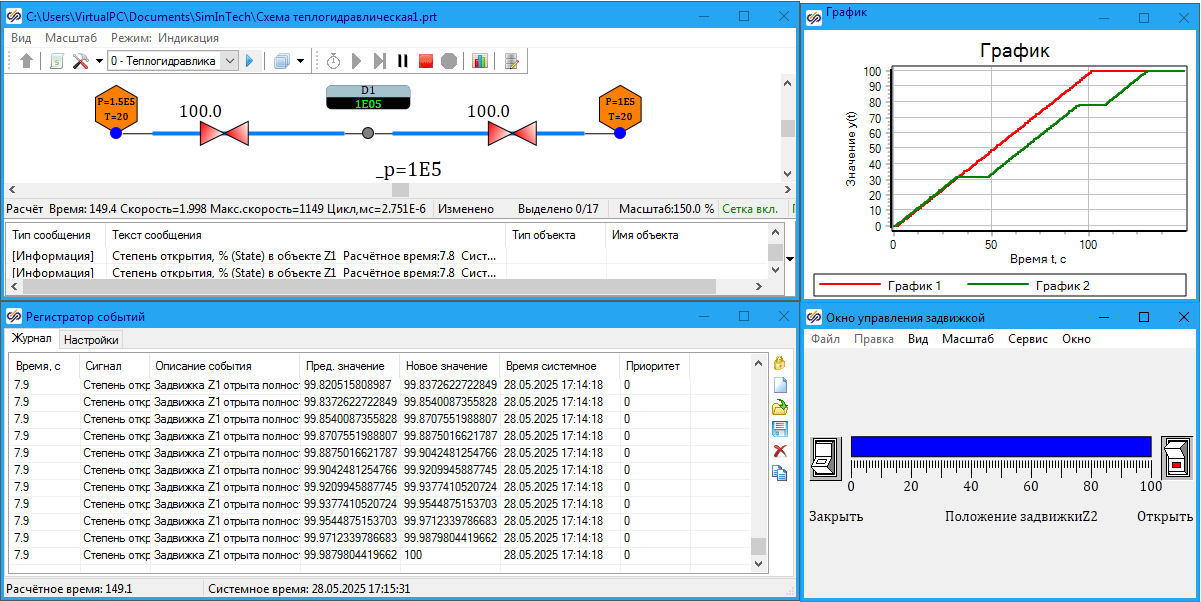1201x602 pixels.
Task: Click the padlock icon in event recorder
Action: 780,363
